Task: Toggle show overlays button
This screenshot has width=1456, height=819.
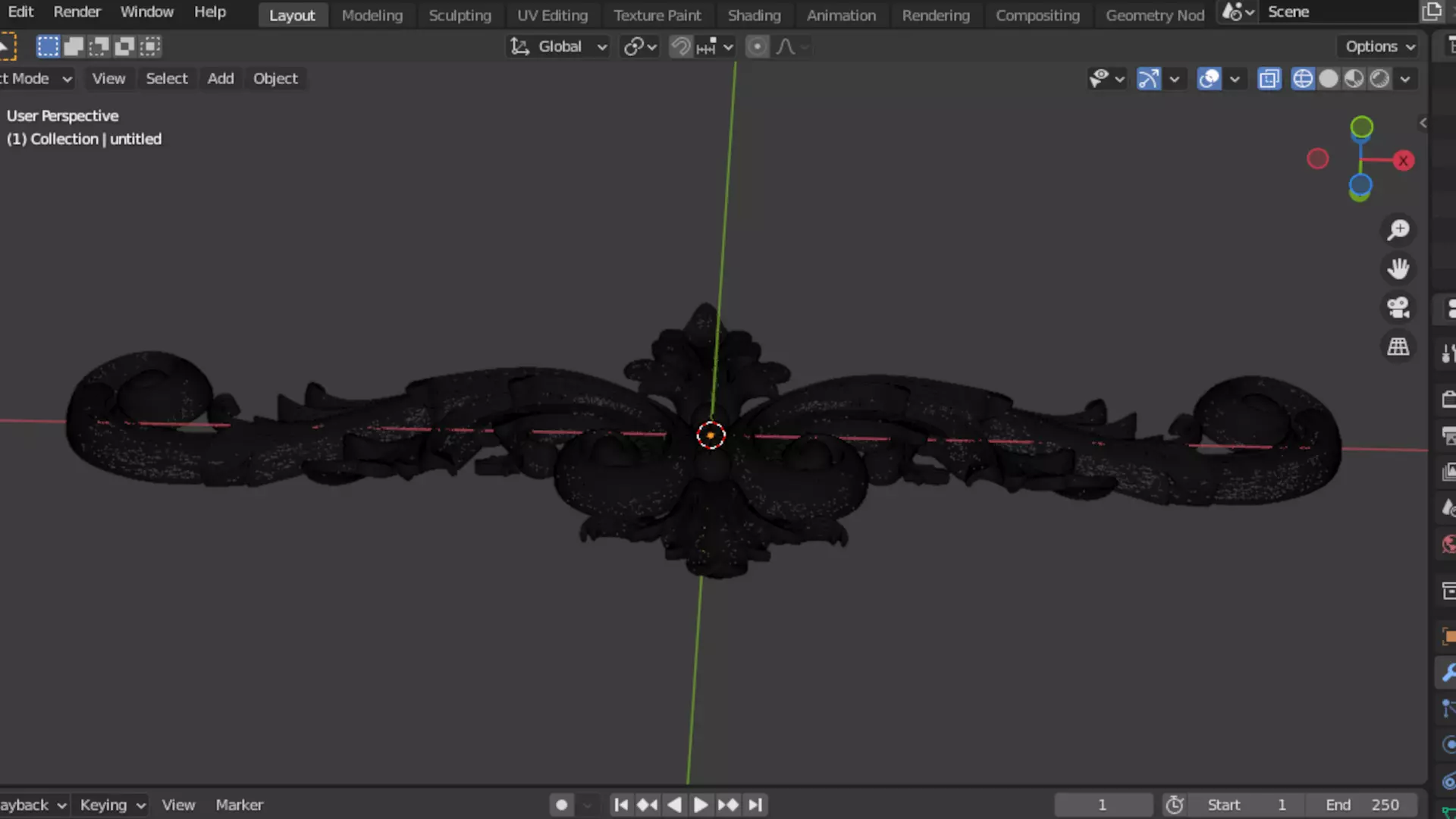Action: (1209, 79)
